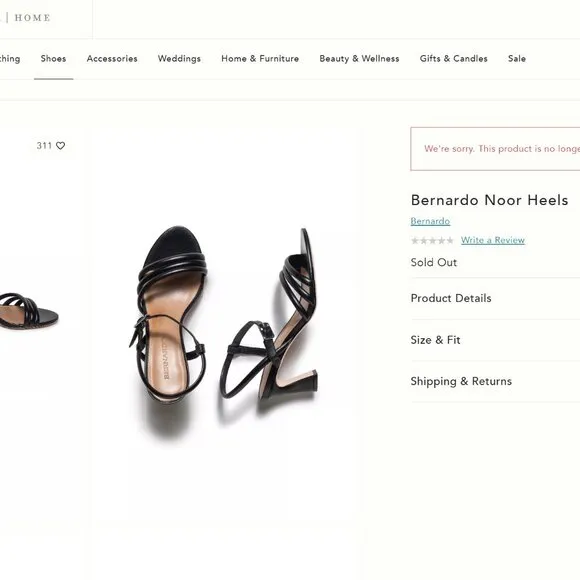Open the Shoes navigation tab
The image size is (580, 580).
click(x=53, y=58)
